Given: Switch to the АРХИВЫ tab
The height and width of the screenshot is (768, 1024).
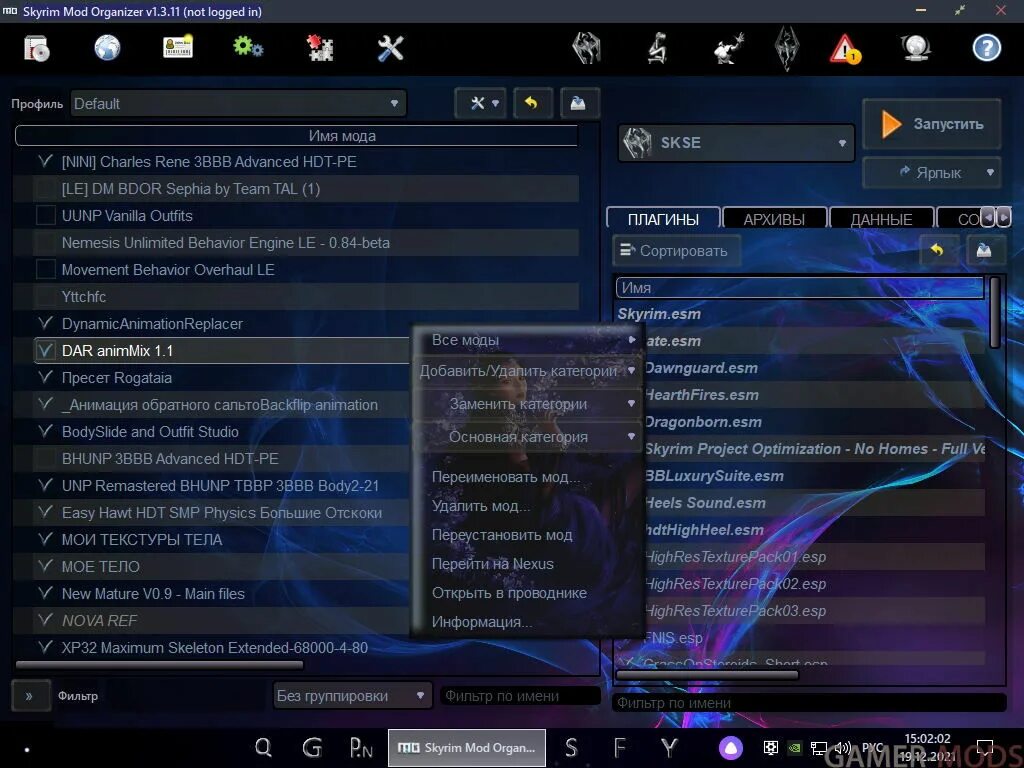Looking at the screenshot, I should point(775,219).
